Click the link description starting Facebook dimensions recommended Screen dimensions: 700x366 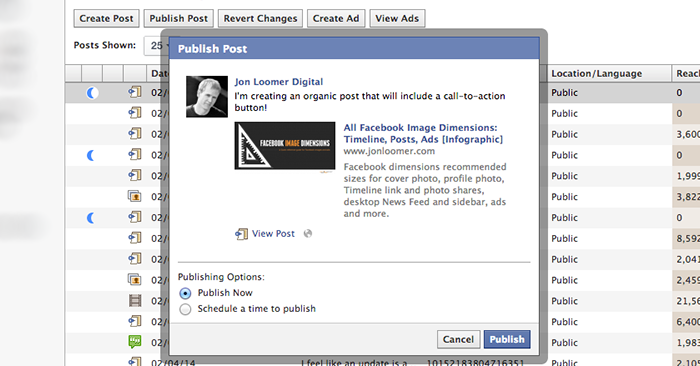point(425,190)
